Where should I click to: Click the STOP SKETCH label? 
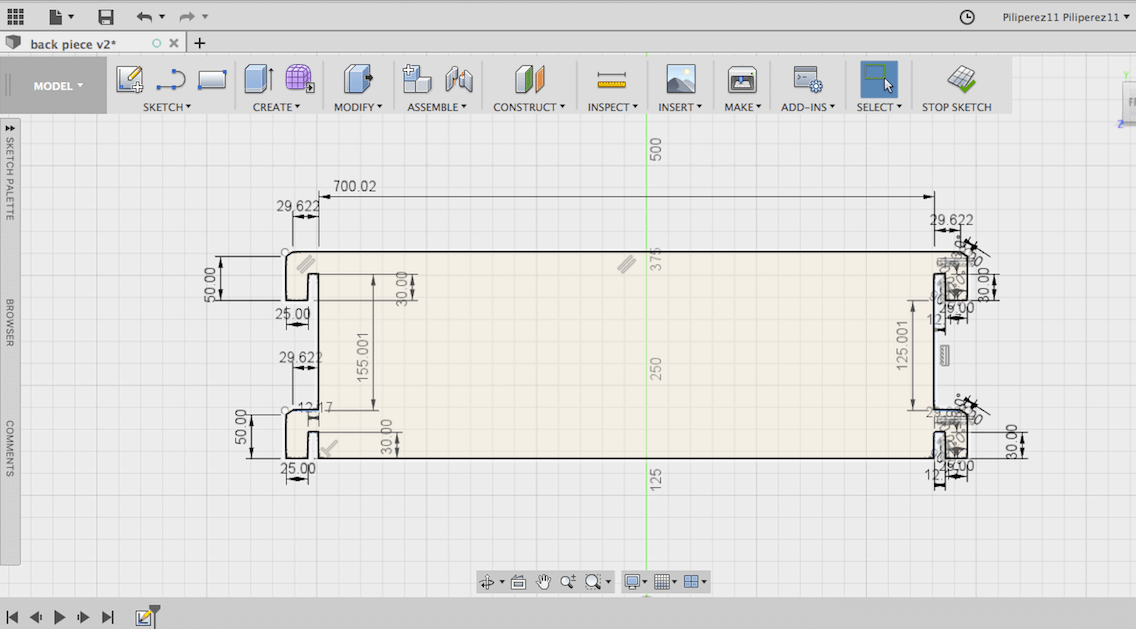pos(956,107)
